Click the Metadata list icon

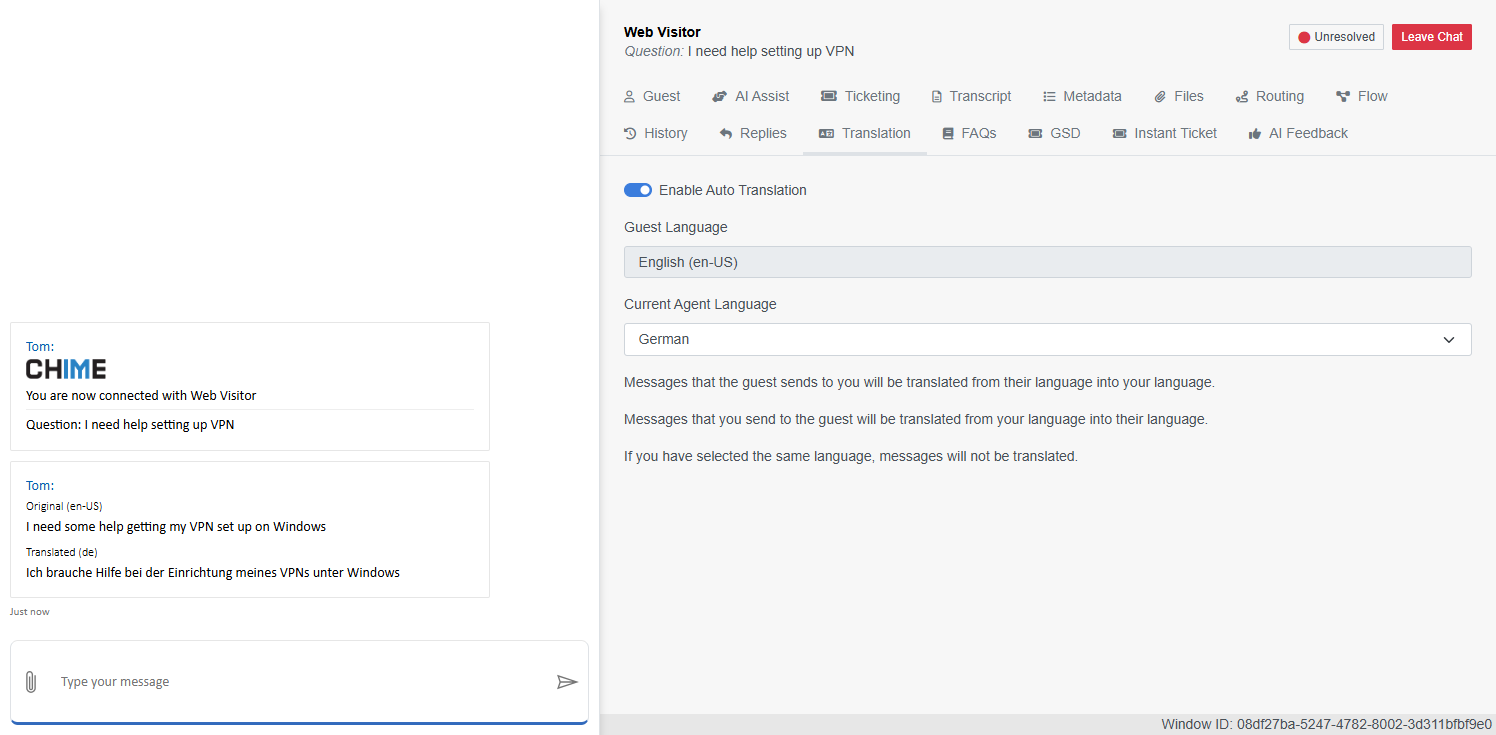(1049, 97)
